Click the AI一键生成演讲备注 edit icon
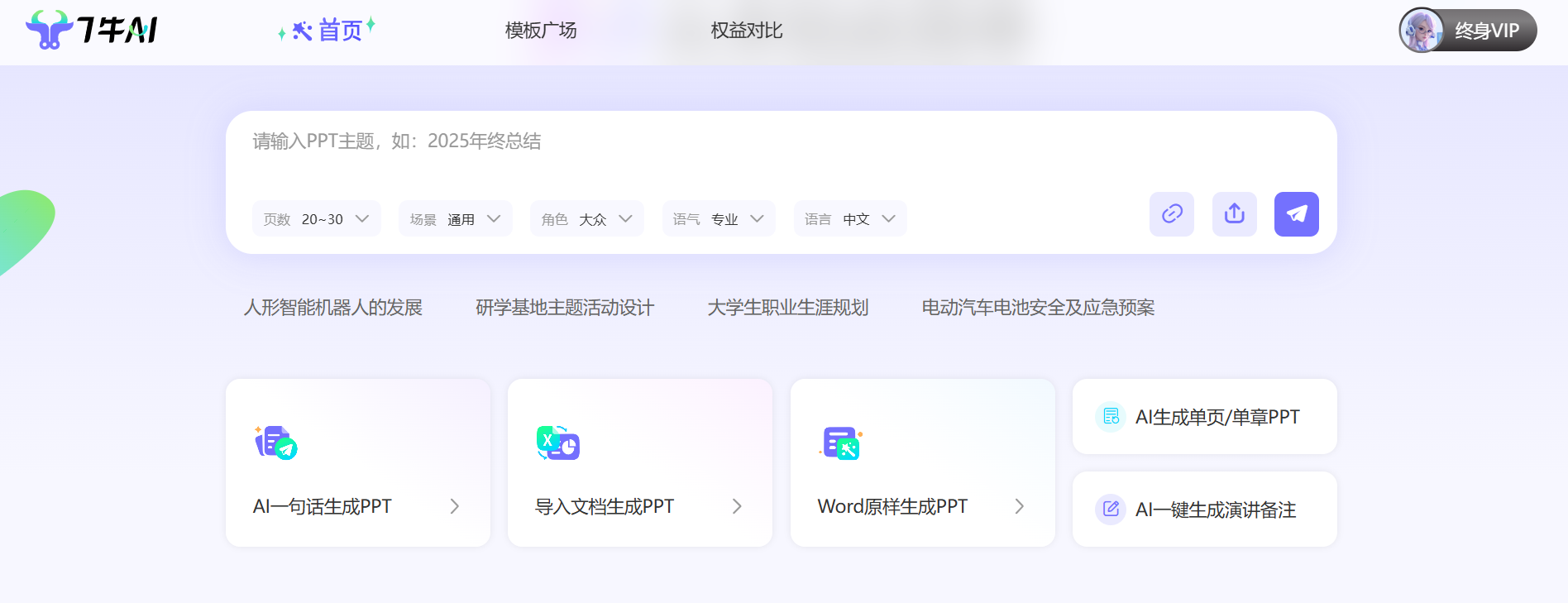Viewport: 1568px width, 603px height. [1111, 509]
